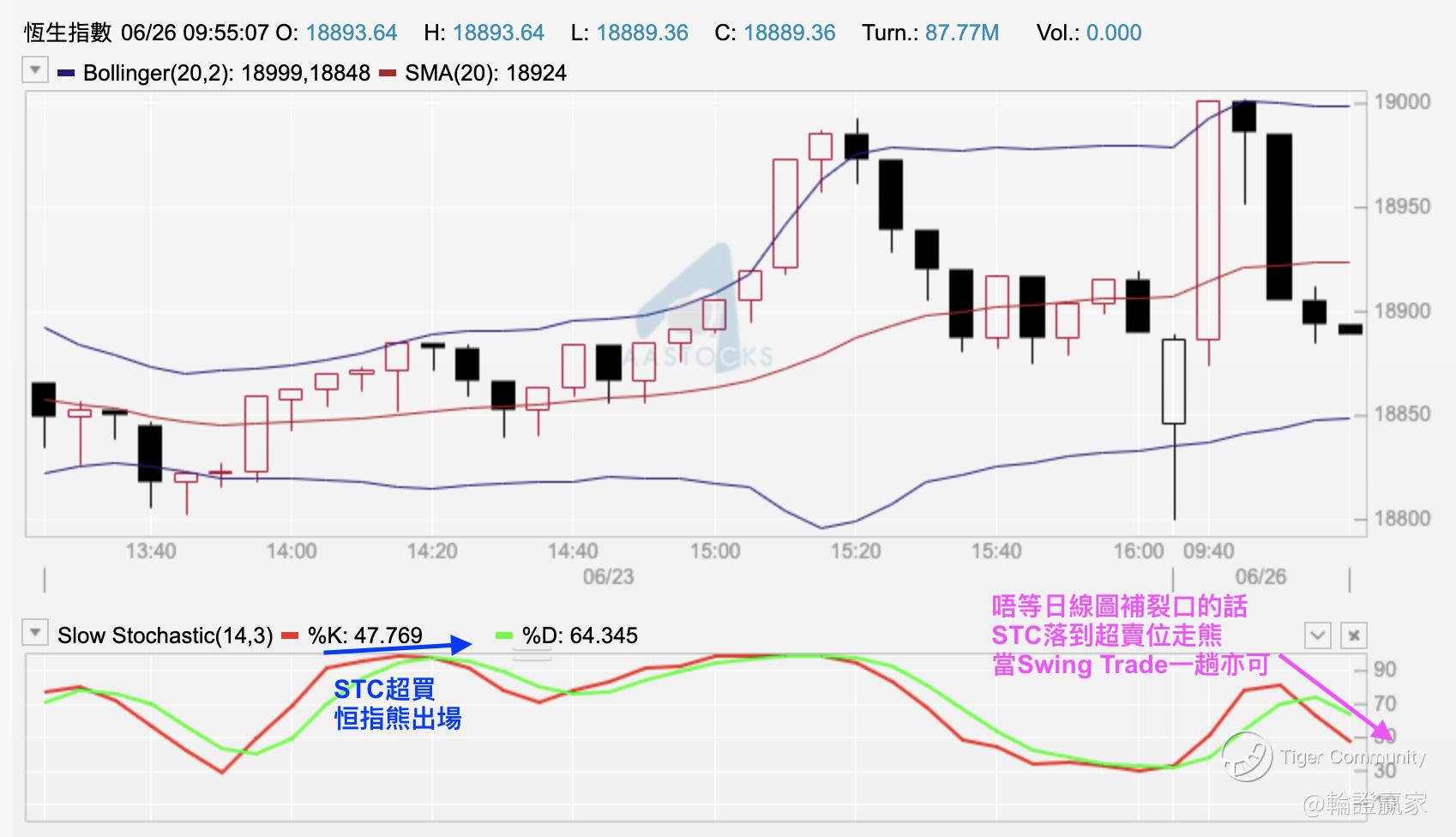Click the 06/26 09:55:07 timestamp in the header

[196, 33]
